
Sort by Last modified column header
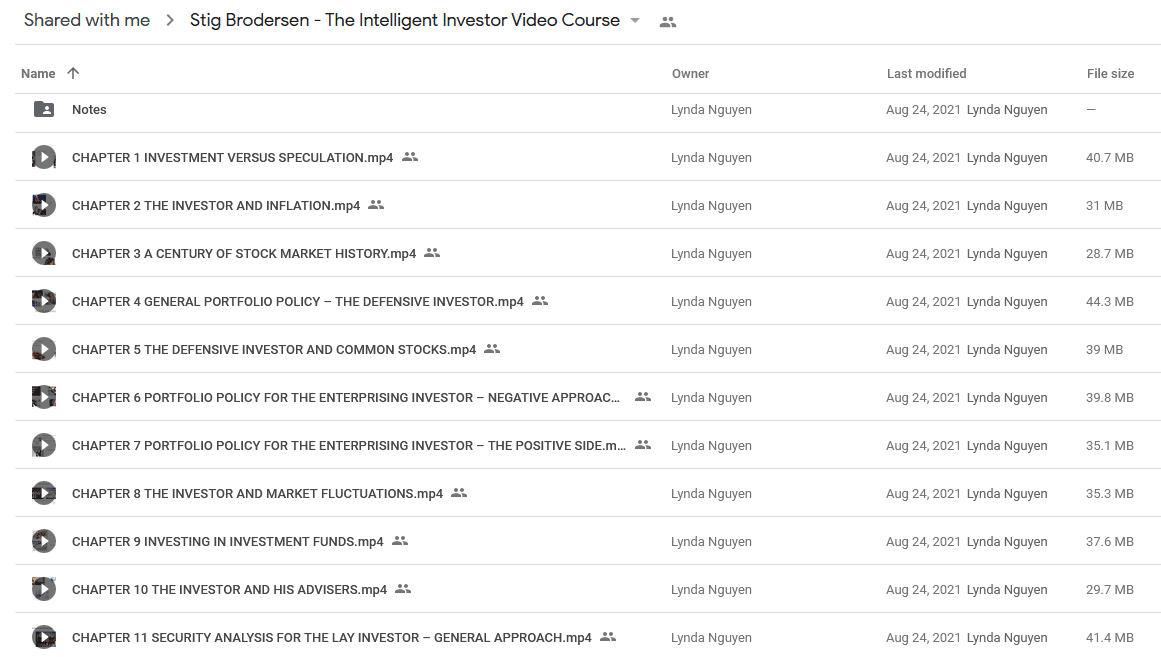click(x=926, y=73)
